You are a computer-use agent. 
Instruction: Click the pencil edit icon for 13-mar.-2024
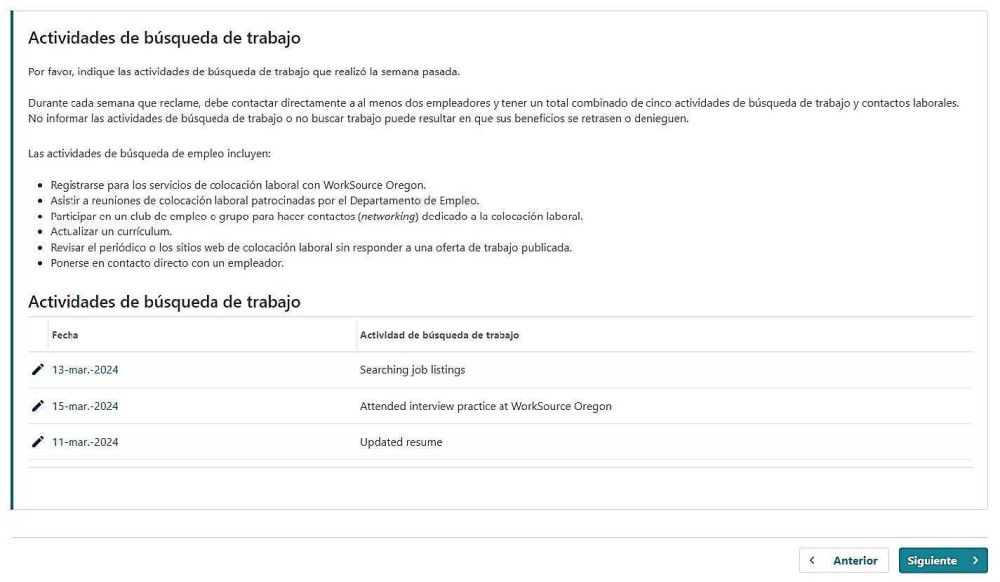point(38,370)
